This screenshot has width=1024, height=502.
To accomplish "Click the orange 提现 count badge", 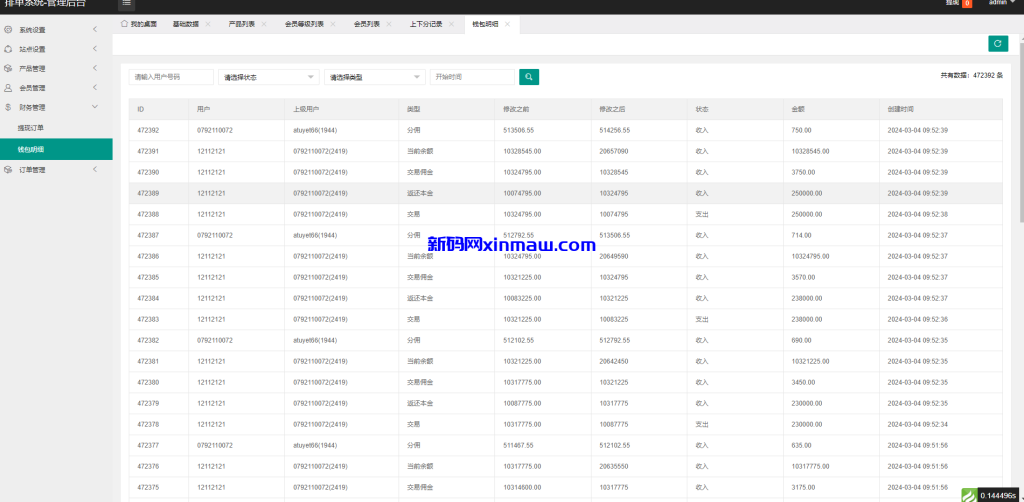I will tap(967, 3).
